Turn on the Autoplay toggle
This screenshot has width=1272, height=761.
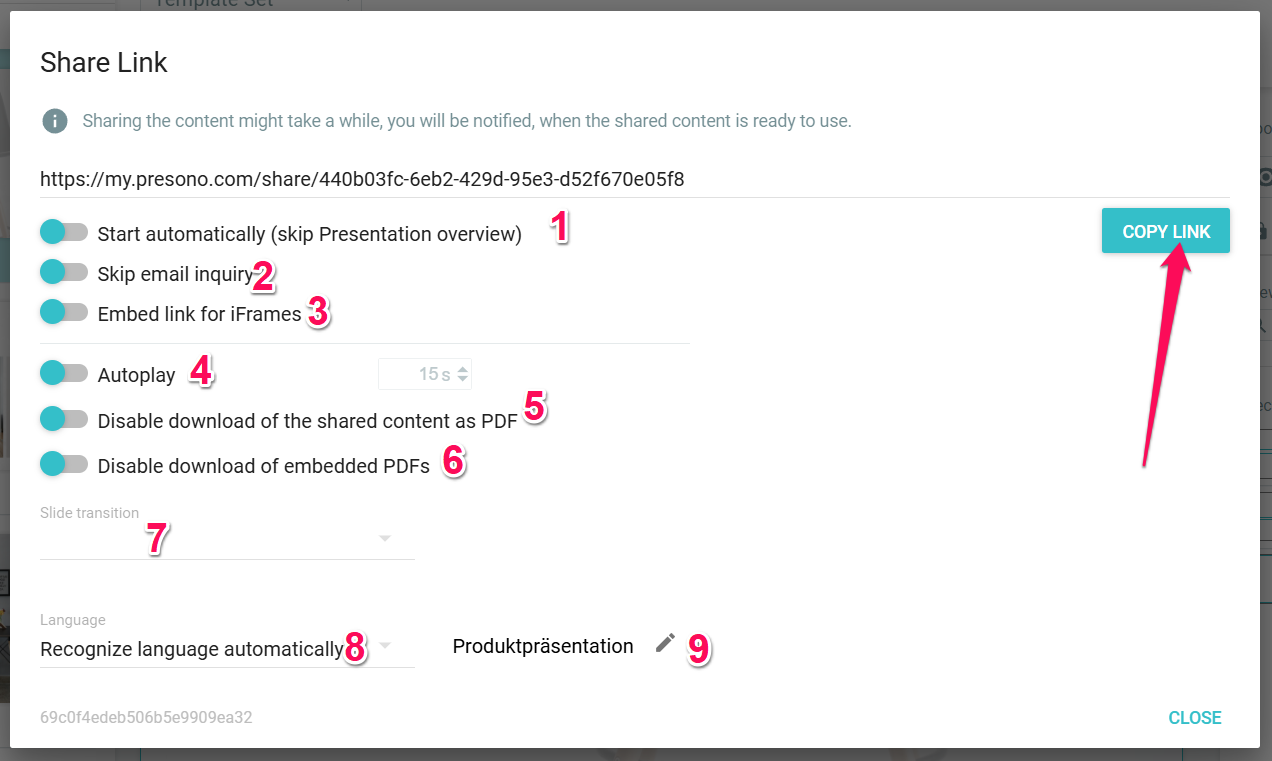(x=64, y=374)
